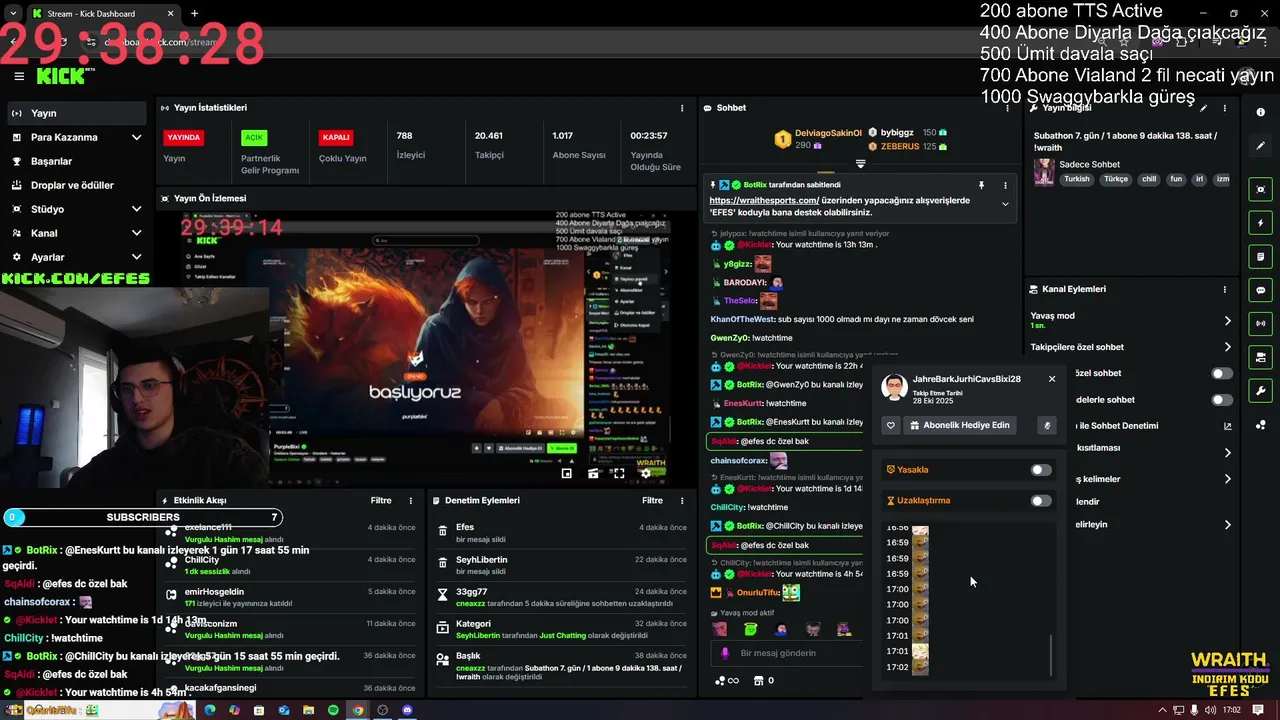
Task: Click the heart icon on user card
Action: point(891,425)
